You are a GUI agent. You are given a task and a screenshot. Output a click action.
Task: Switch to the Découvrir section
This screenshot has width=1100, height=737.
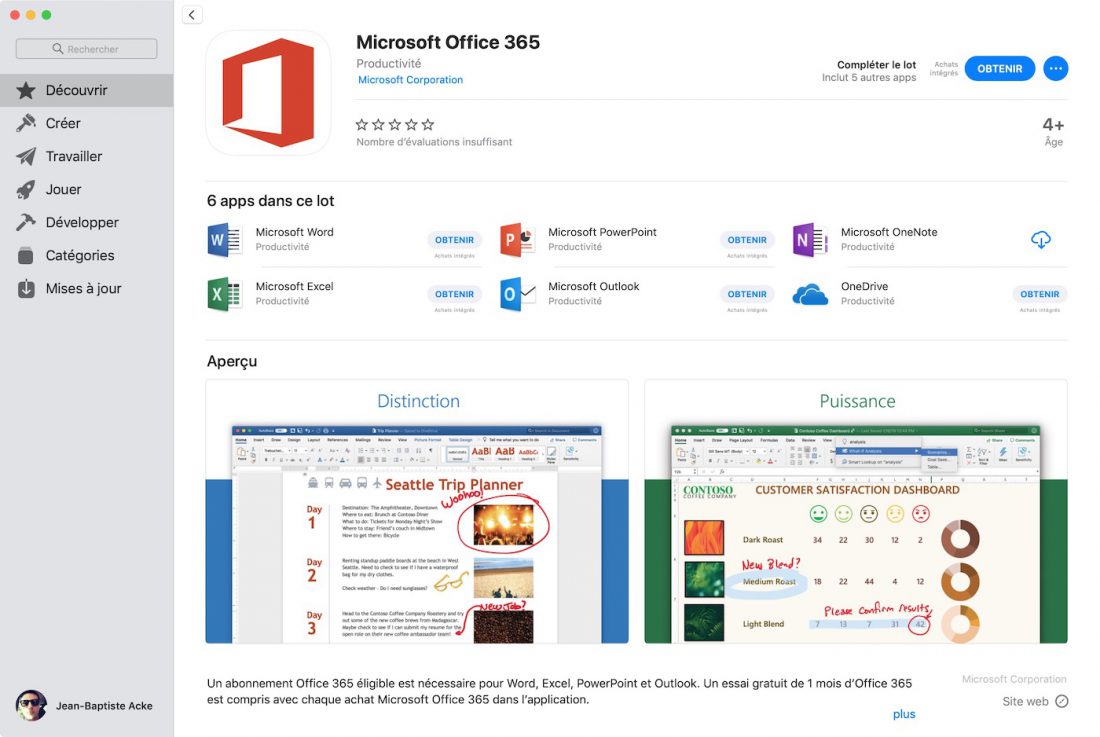(25, 90)
